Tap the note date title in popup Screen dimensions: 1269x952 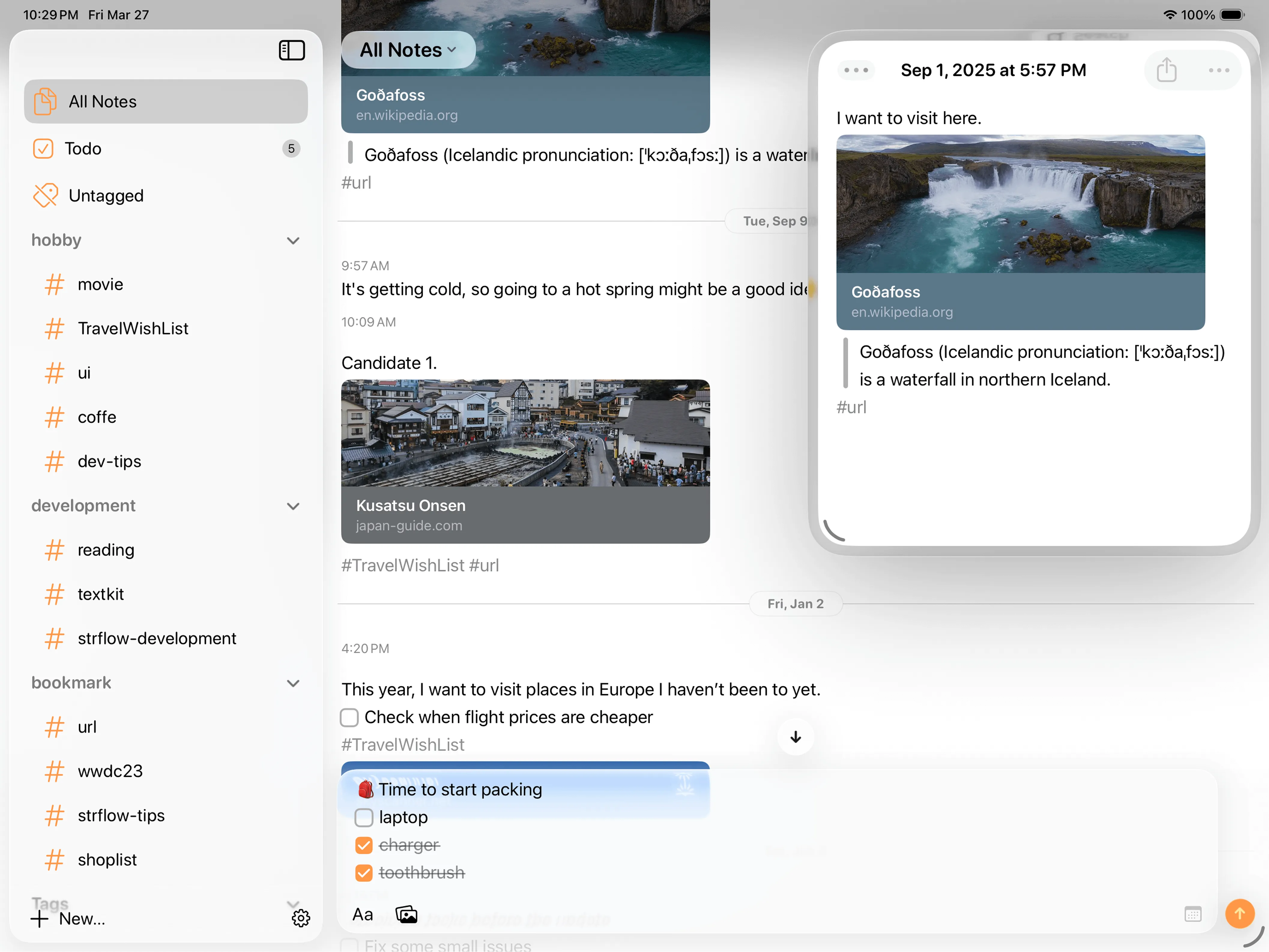(993, 70)
